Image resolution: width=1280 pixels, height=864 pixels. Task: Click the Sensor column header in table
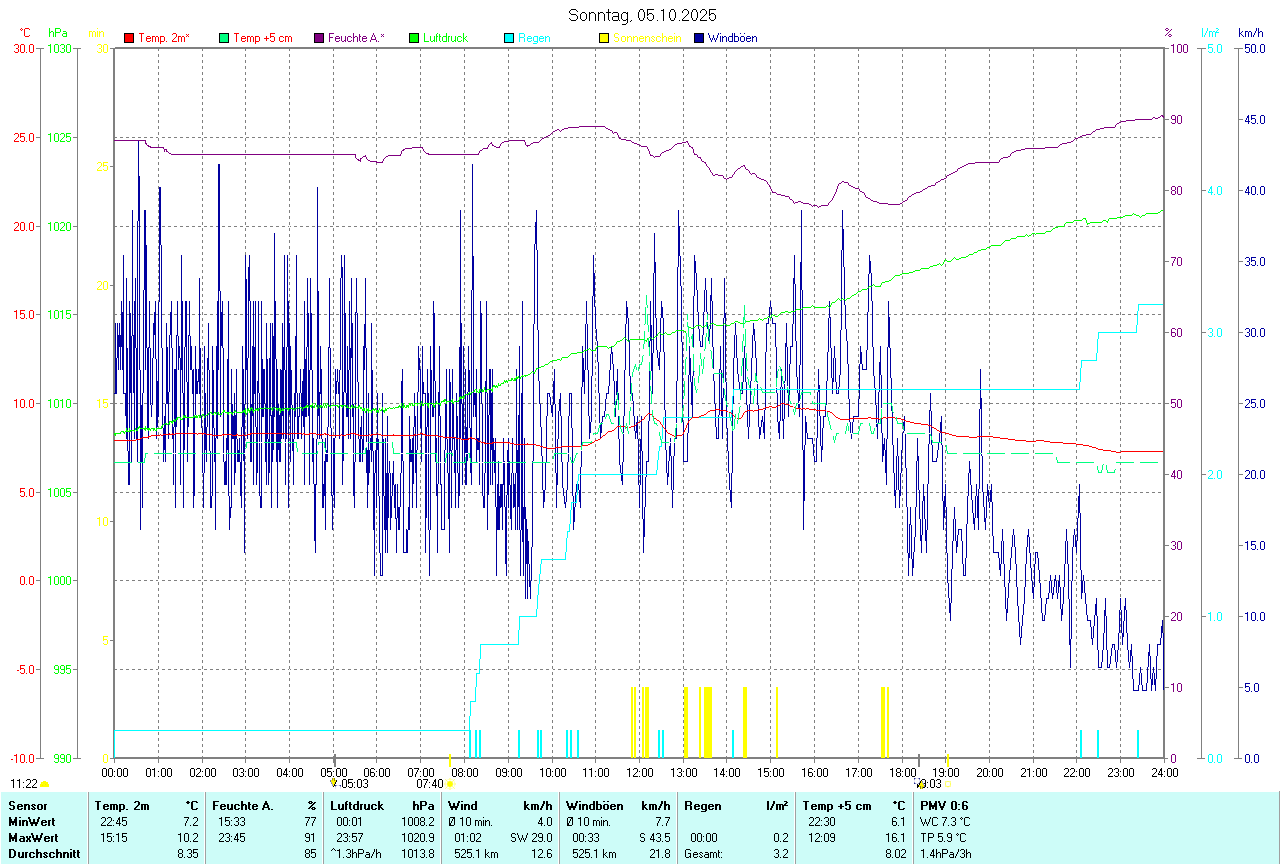[x=27, y=806]
